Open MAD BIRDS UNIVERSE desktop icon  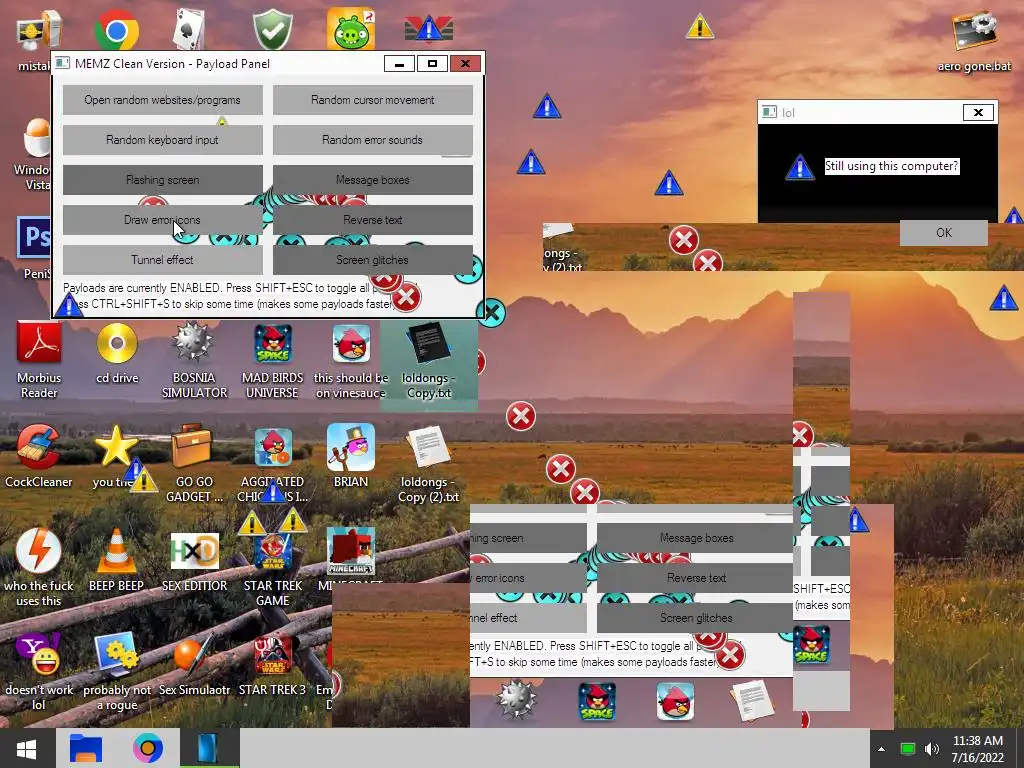(272, 359)
